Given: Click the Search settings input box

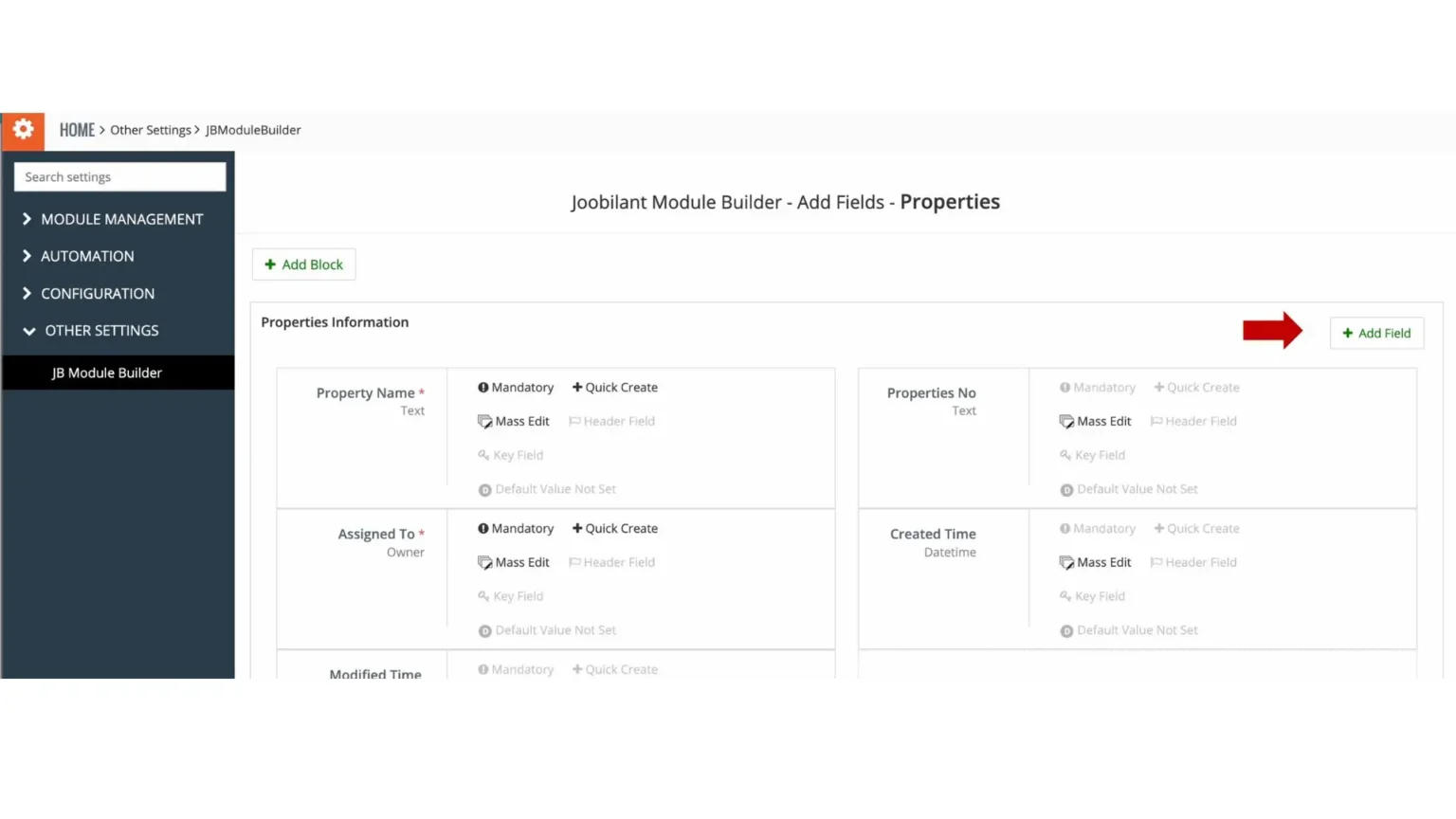Looking at the screenshot, I should tap(119, 176).
